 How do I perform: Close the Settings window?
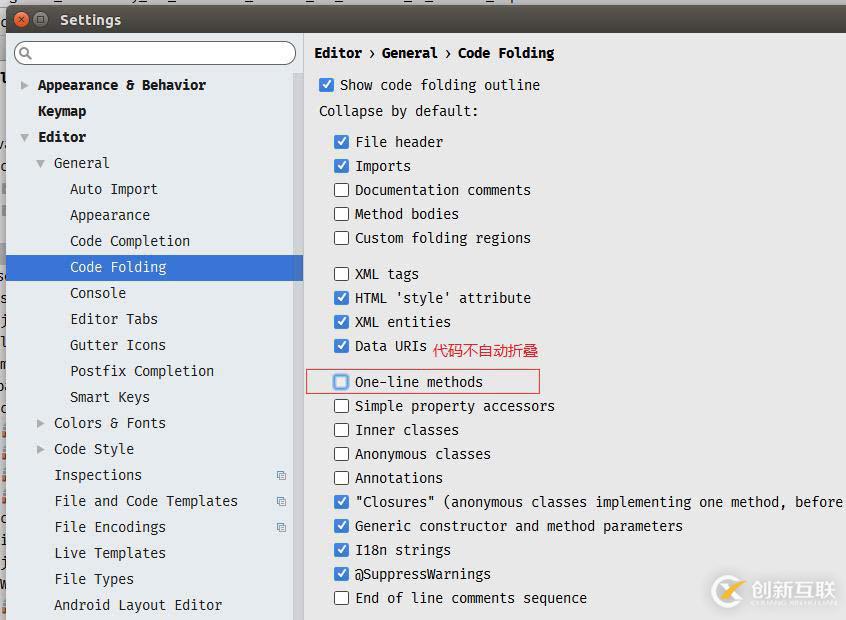[x=21, y=20]
